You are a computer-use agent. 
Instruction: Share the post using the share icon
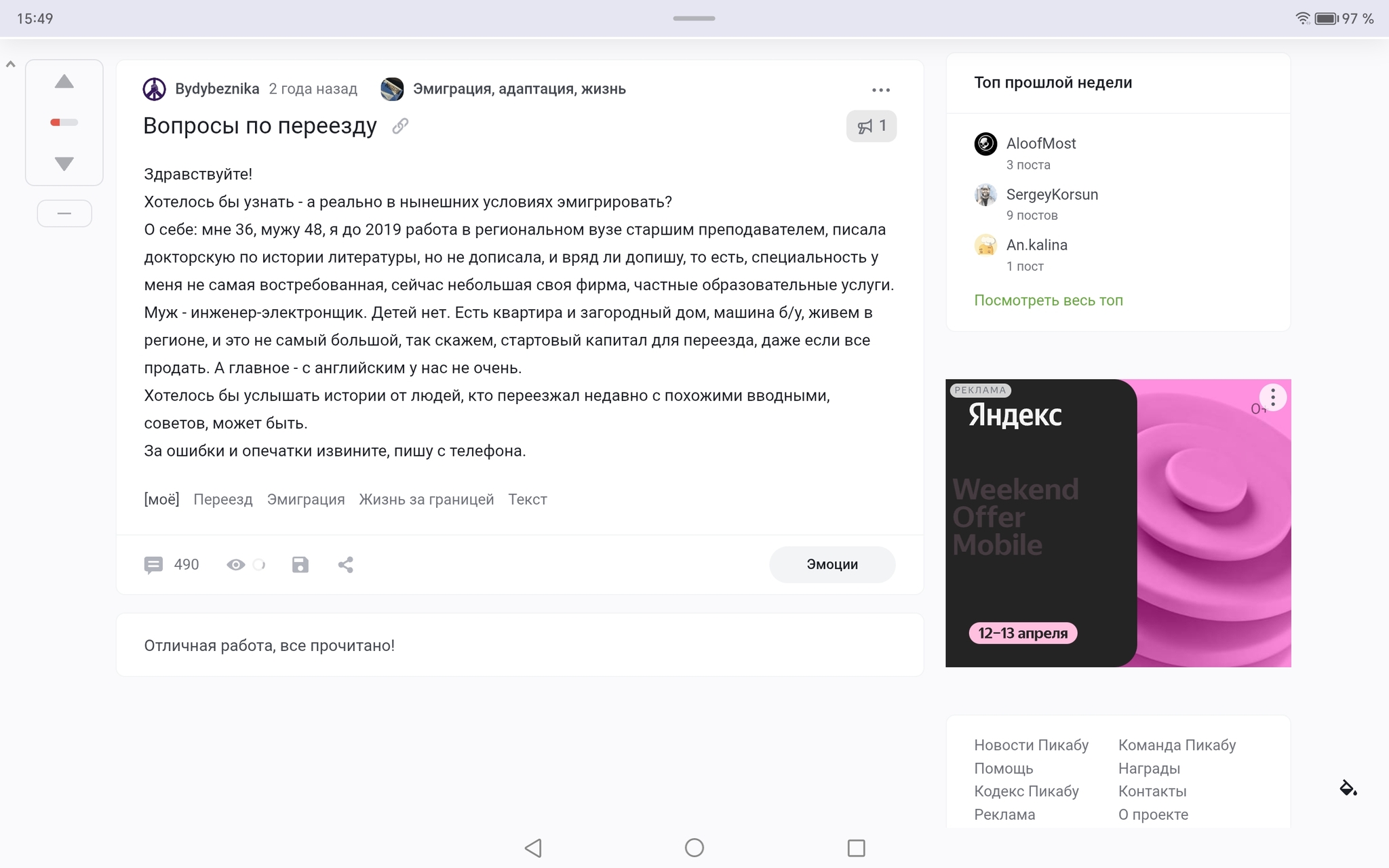[x=346, y=565]
